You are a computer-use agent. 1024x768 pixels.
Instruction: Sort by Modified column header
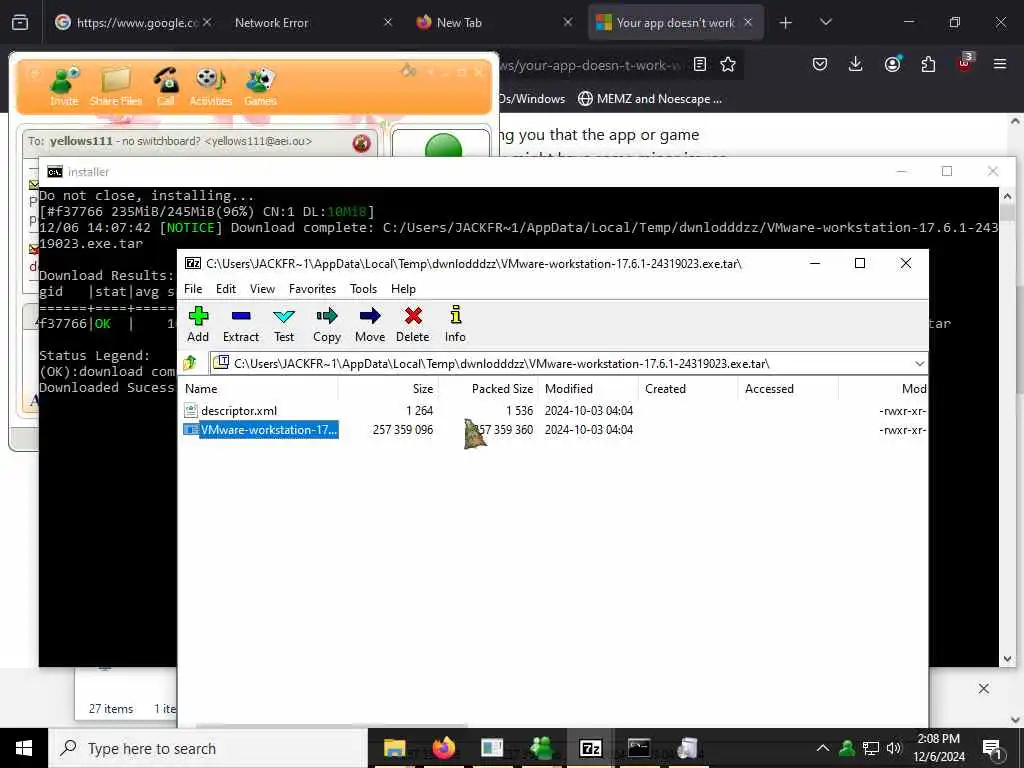[x=588, y=389]
